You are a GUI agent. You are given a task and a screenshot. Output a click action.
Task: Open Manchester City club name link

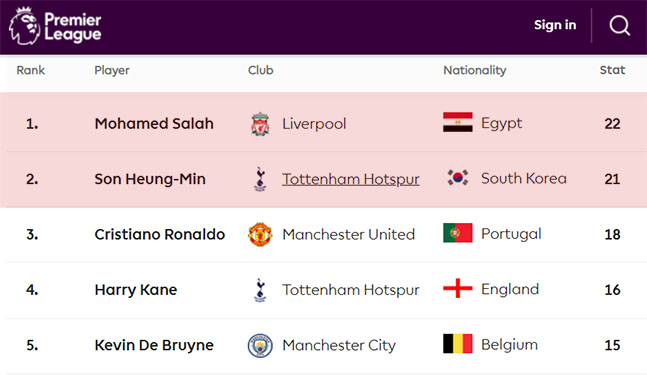(339, 345)
